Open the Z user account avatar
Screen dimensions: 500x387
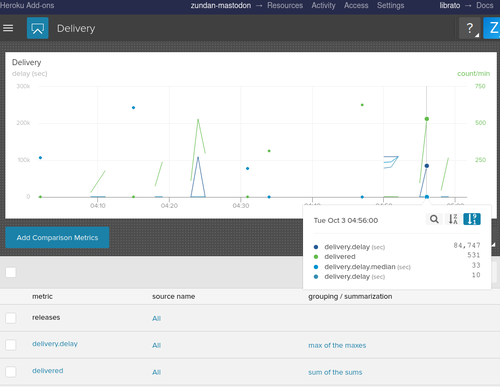point(492,28)
